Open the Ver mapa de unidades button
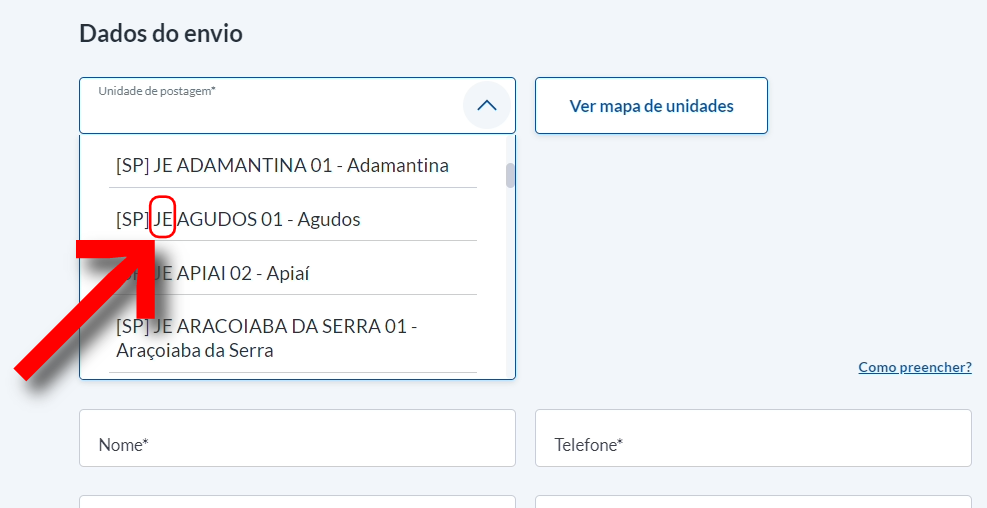Viewport: 987px width, 508px height. [x=651, y=106]
